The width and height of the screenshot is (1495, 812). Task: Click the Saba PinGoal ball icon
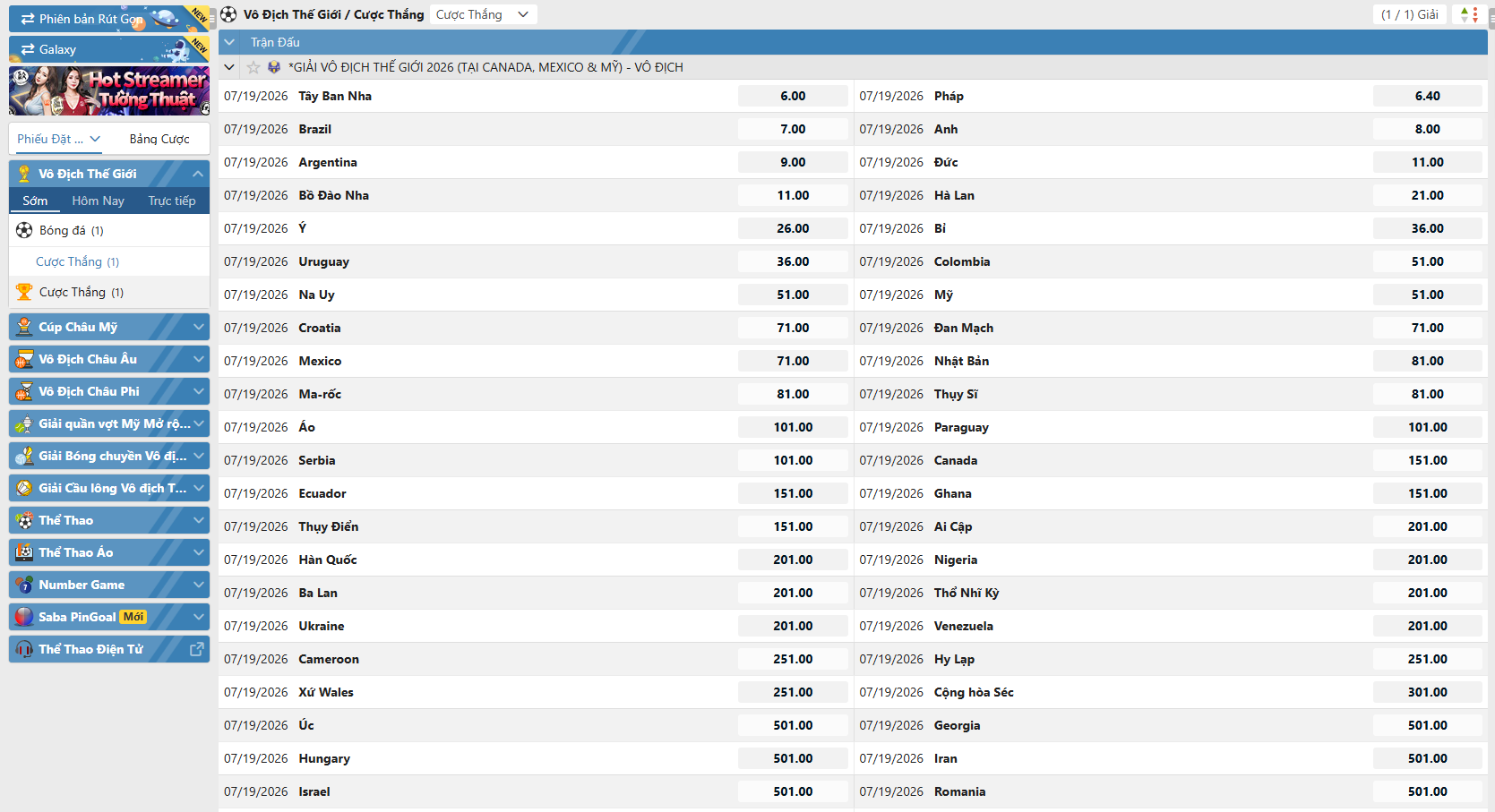24,617
